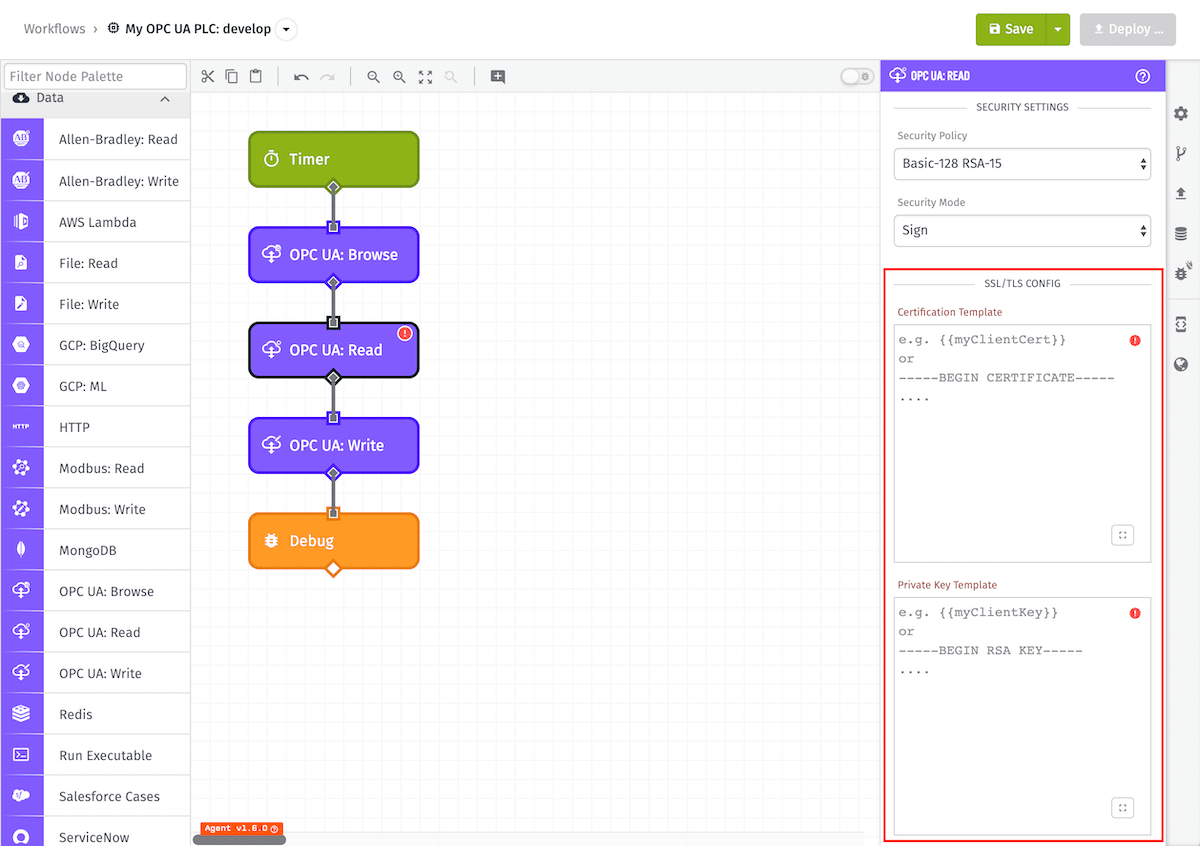Pick File: Write from palette
1200x846 pixels.
pos(95,304)
